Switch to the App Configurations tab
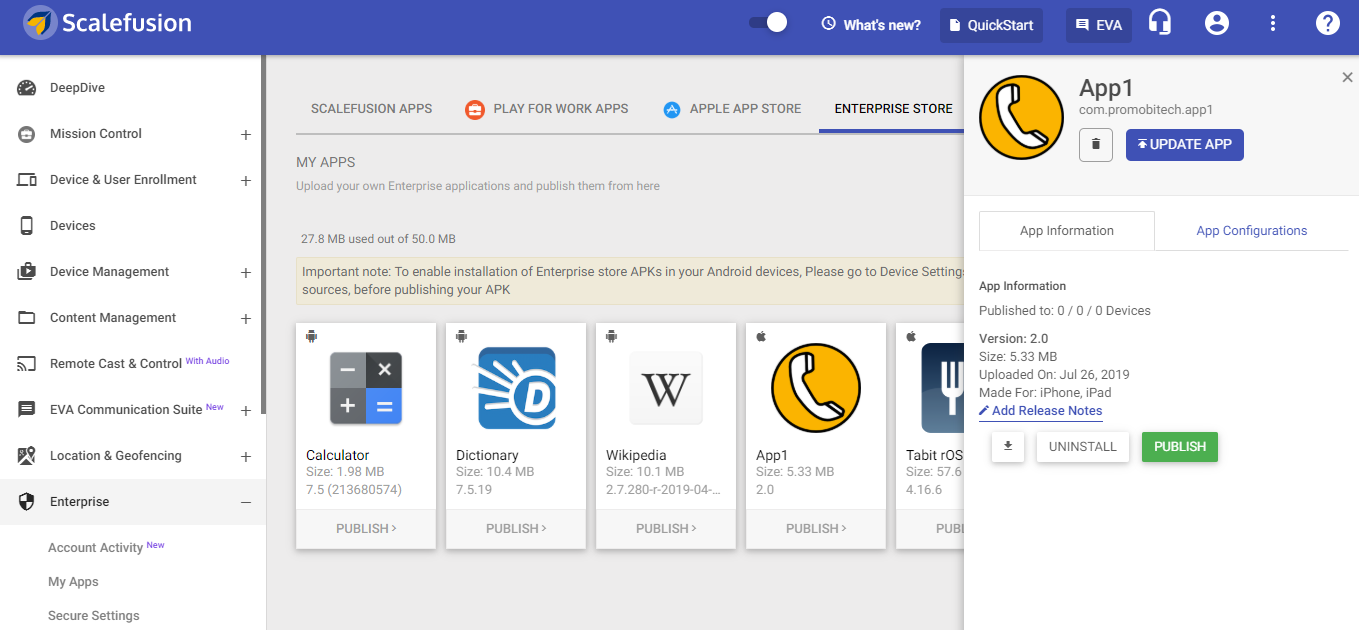Viewport: 1359px width, 630px height. click(1252, 231)
